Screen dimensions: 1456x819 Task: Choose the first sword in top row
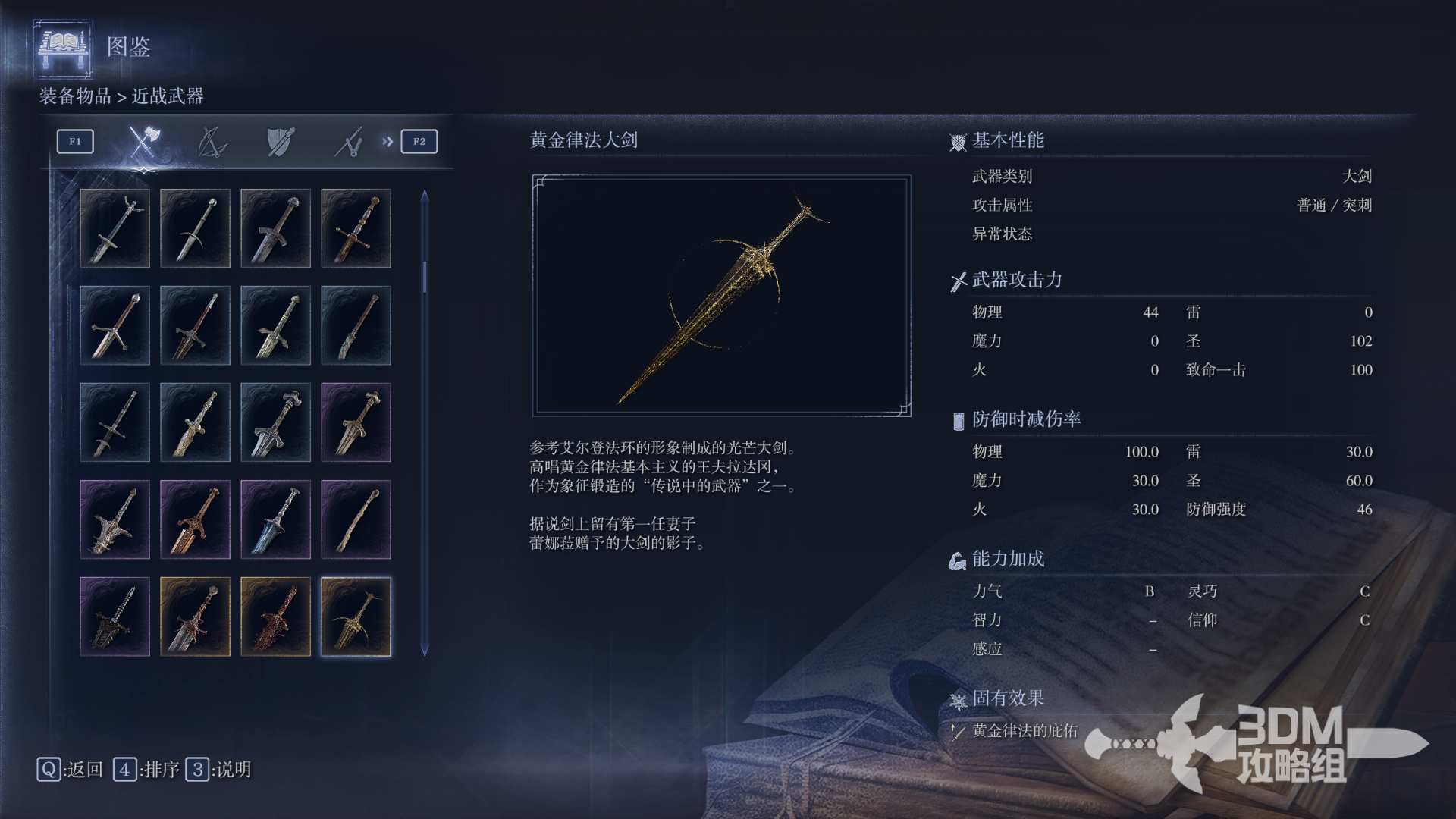115,228
